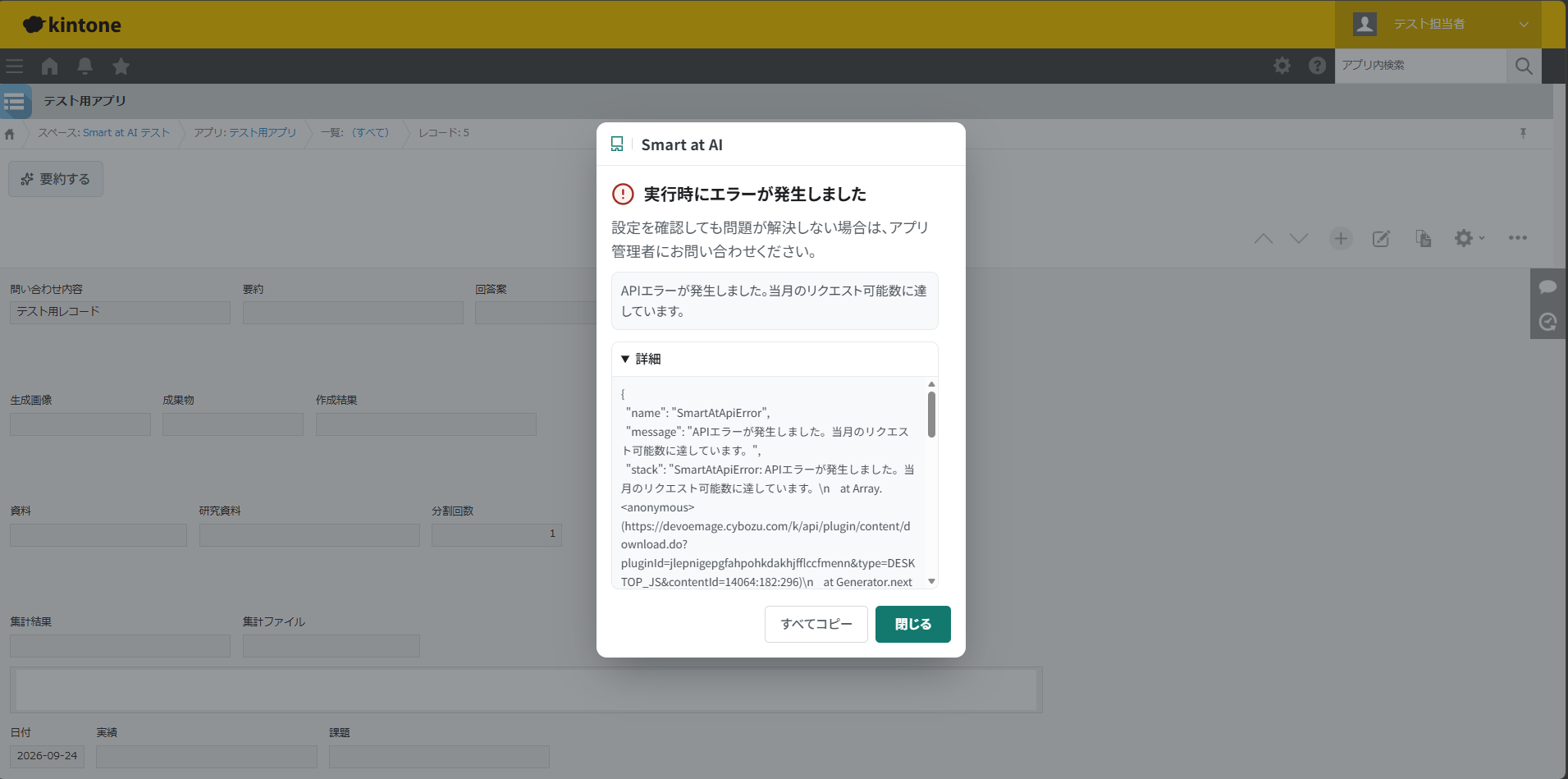Click the APIエラーが発生しました message box
Screen dimensions: 1568x779
pos(775,300)
